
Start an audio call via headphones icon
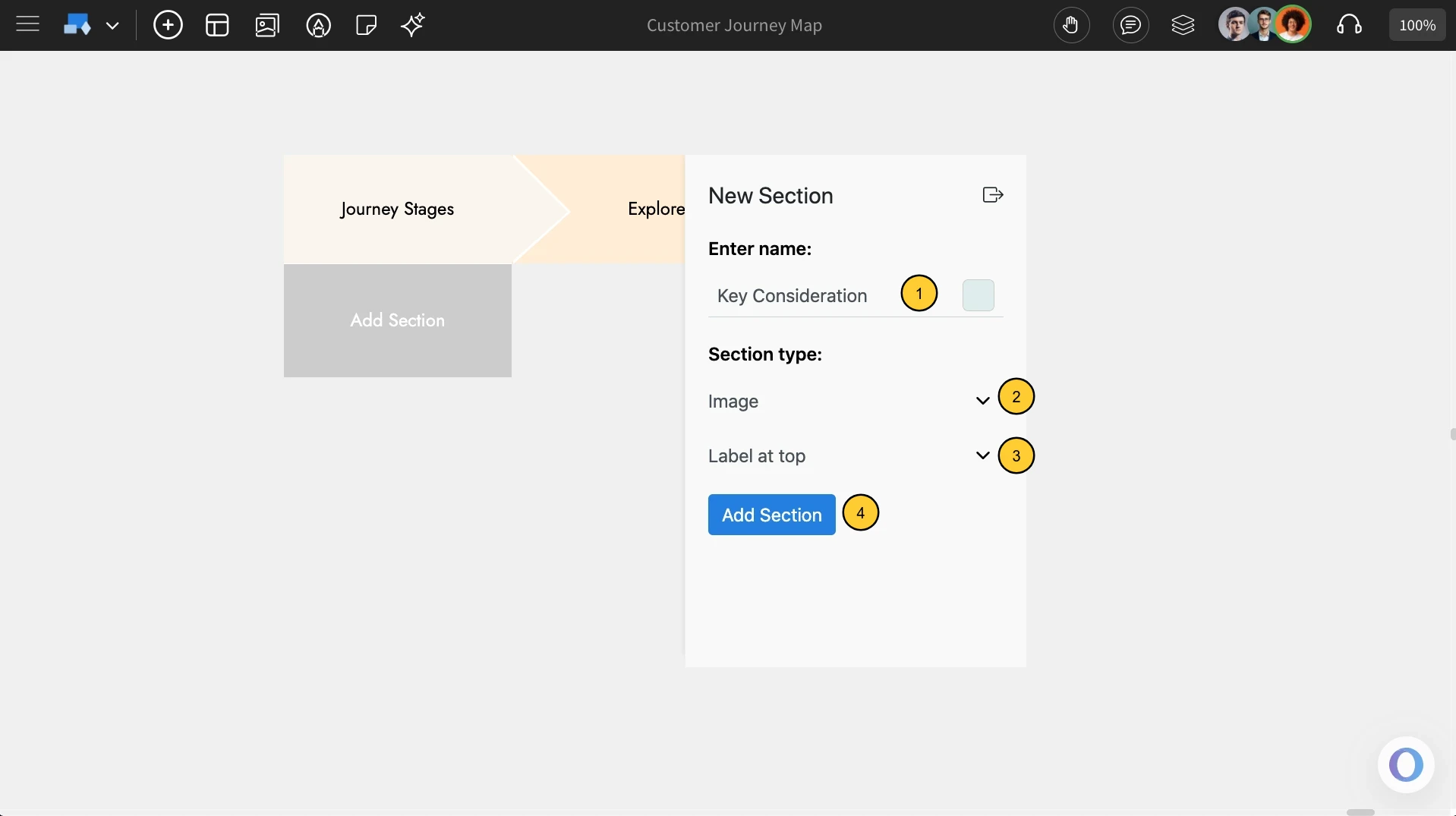coord(1350,24)
